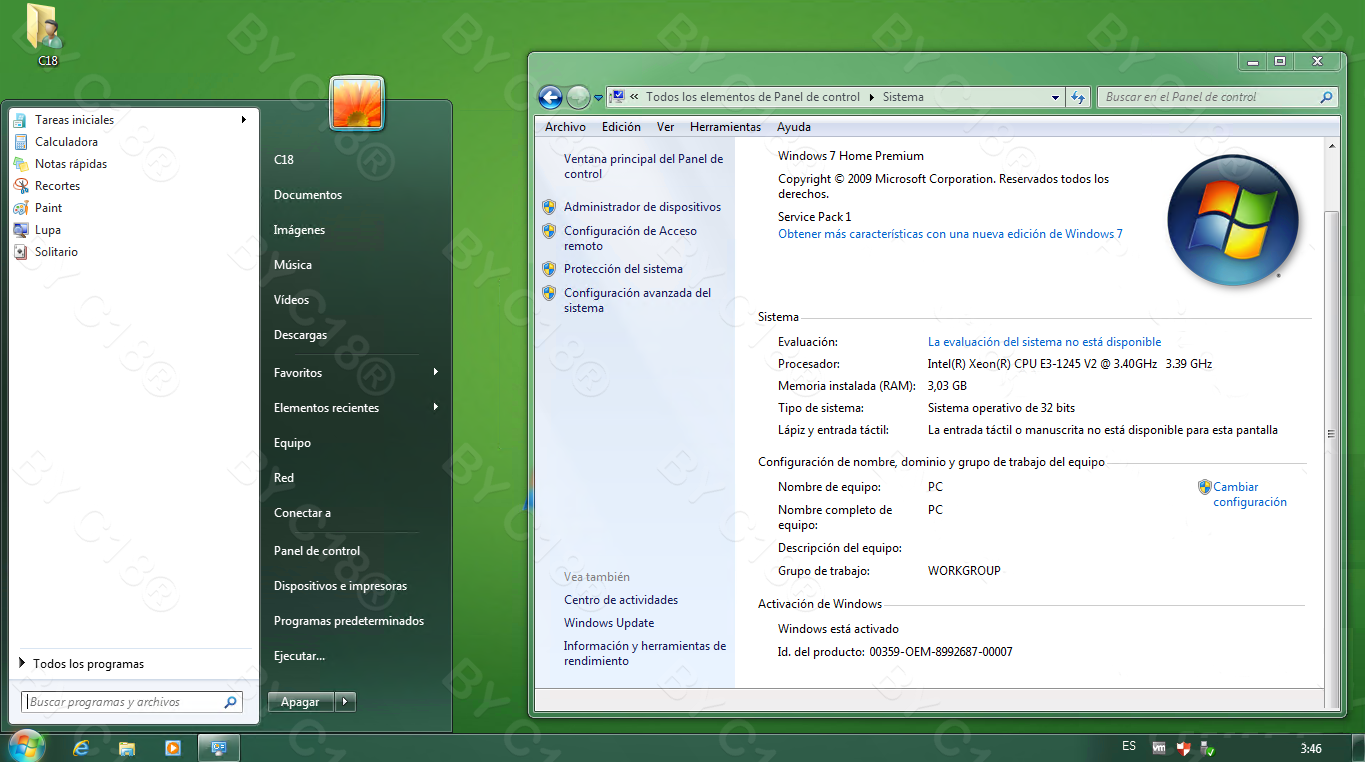This screenshot has height=762, width=1365.
Task: Launch Internet Explorer from the taskbar
Action: pos(81,747)
